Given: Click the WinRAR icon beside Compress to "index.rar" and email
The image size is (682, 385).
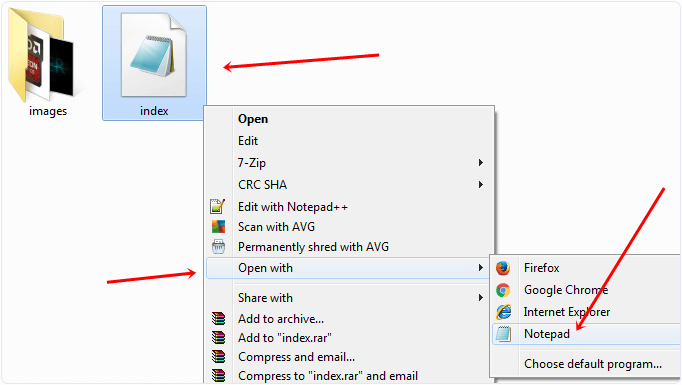Looking at the screenshot, I should coord(218,375).
